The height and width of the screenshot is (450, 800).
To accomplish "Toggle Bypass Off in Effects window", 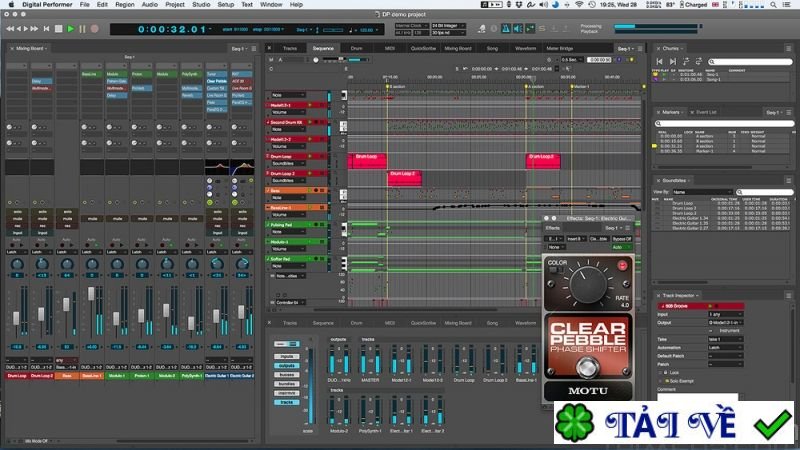I will click(623, 239).
